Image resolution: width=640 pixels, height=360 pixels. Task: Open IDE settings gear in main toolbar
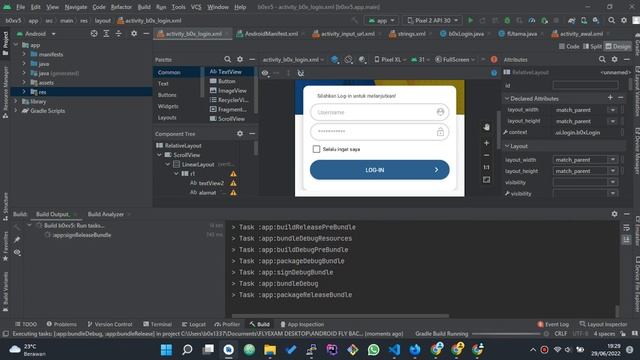tap(624, 20)
